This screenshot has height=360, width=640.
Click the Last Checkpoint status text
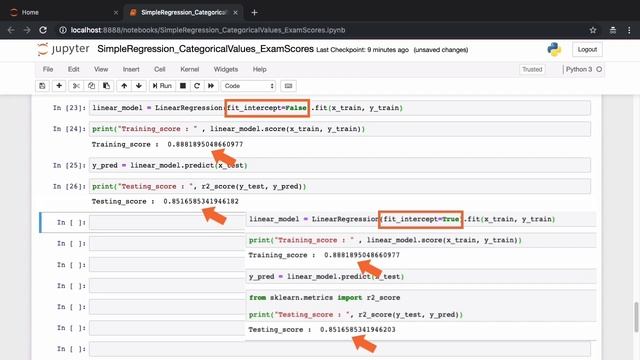tap(362, 50)
